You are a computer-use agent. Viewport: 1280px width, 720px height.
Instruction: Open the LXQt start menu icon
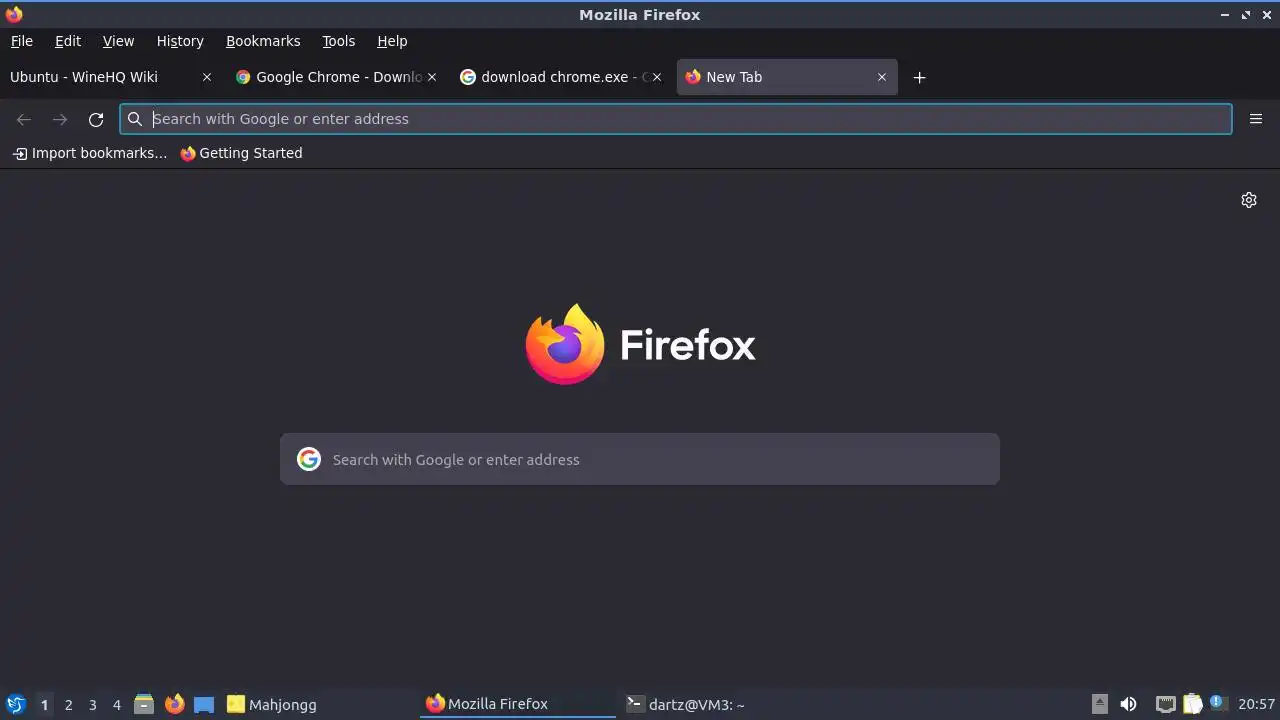coord(15,704)
